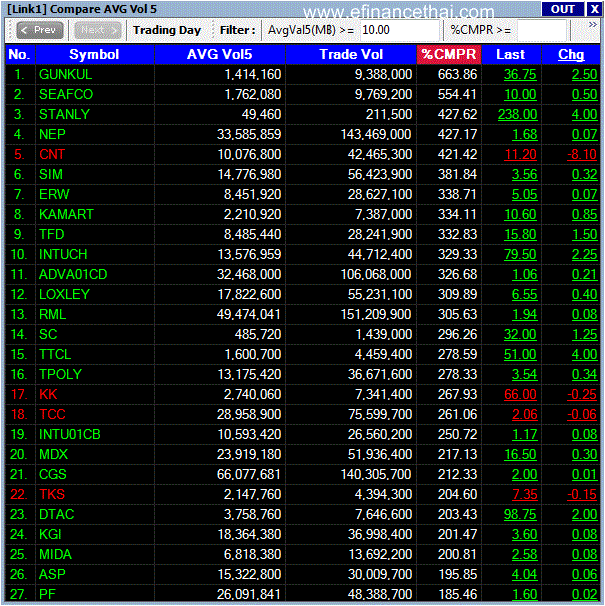Click the OUT button in title bar
This screenshot has width=605, height=606.
click(x=562, y=9)
